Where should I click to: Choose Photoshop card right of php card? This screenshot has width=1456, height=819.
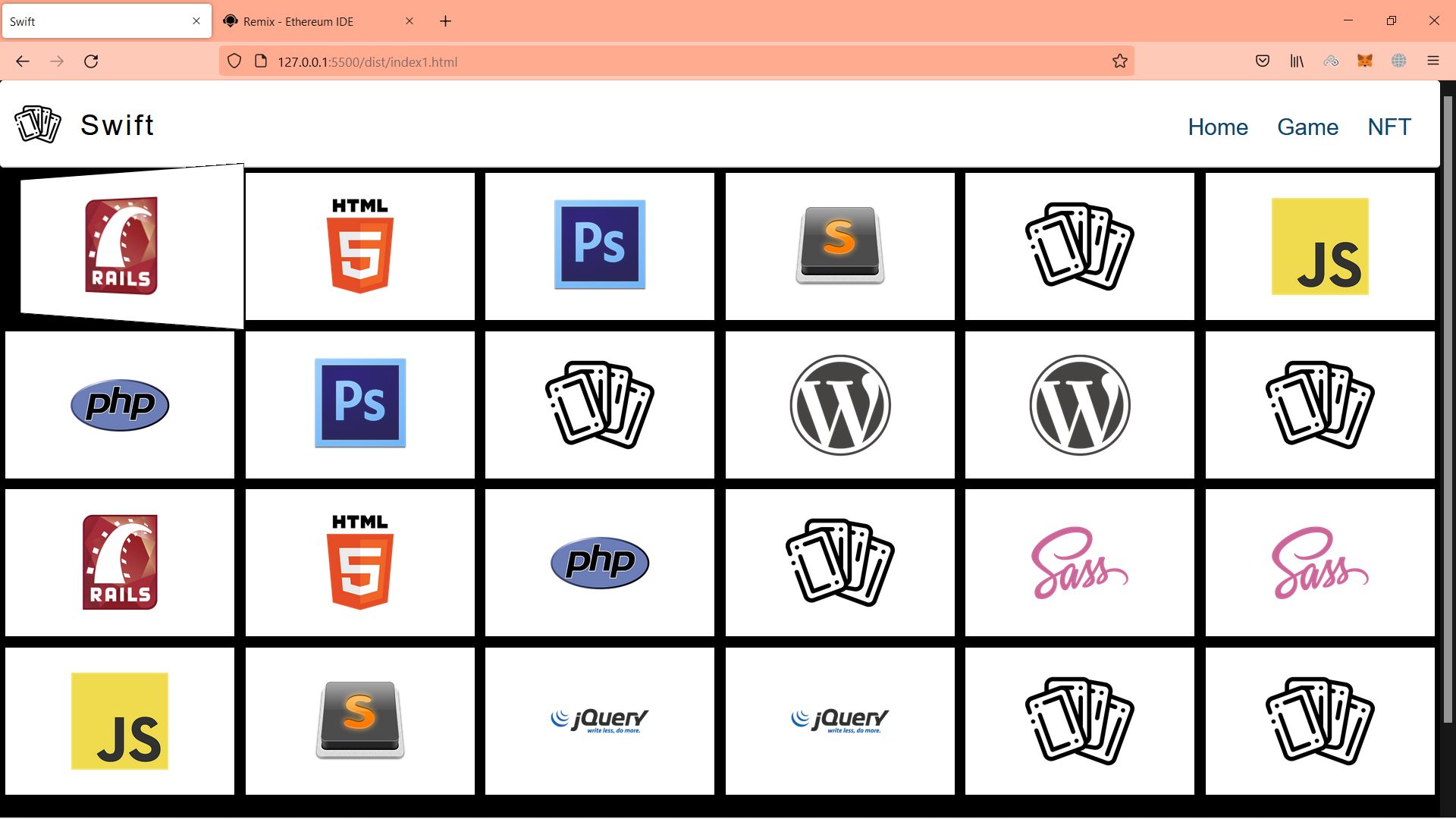click(360, 405)
